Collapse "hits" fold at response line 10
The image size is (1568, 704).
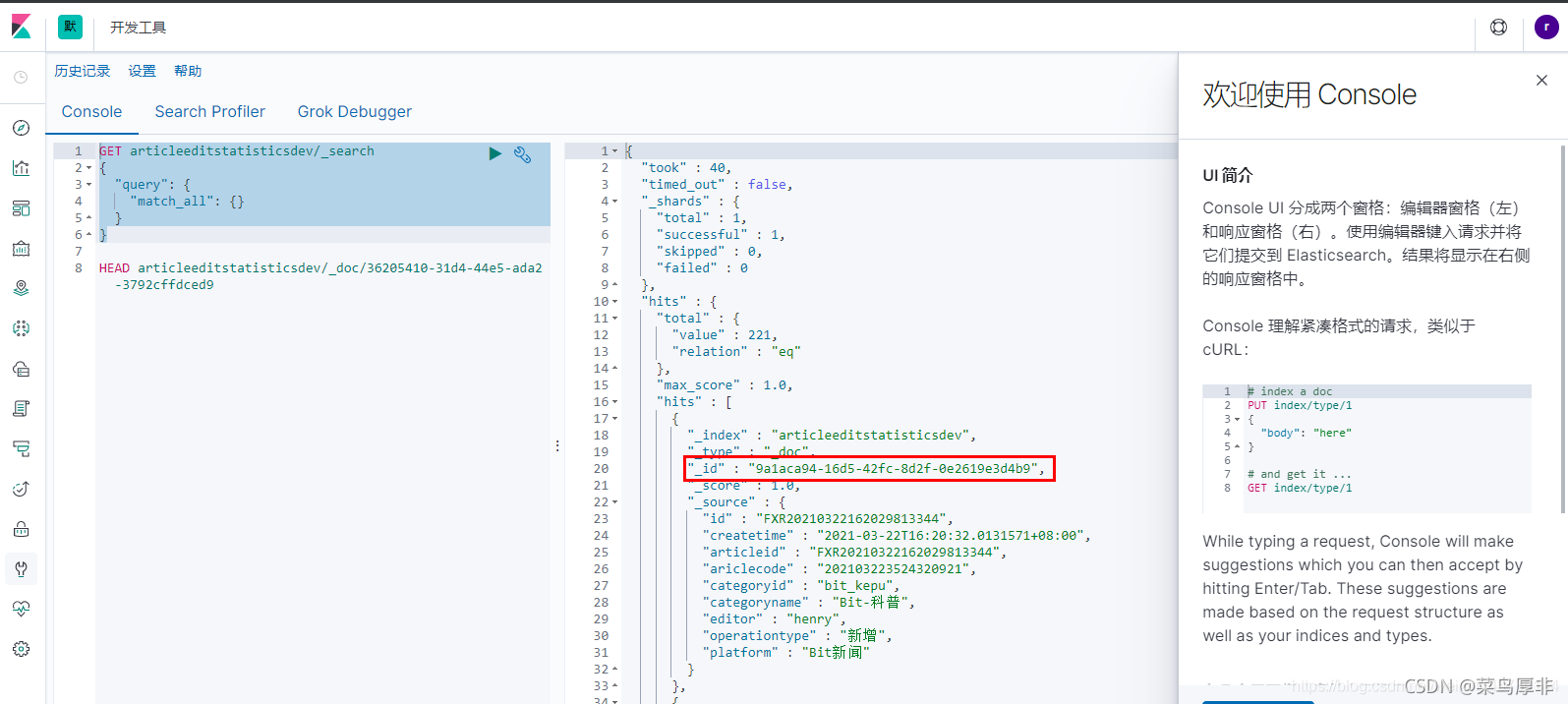615,302
